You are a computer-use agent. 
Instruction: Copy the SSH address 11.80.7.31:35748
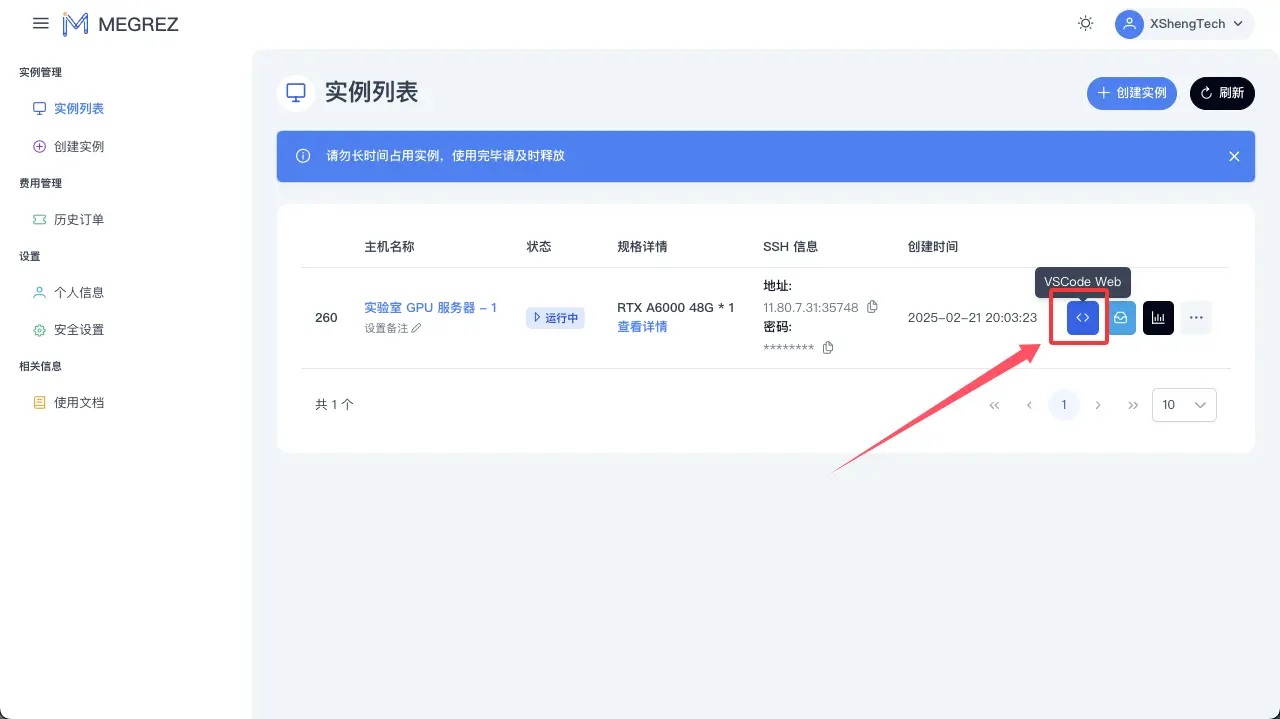(x=872, y=307)
